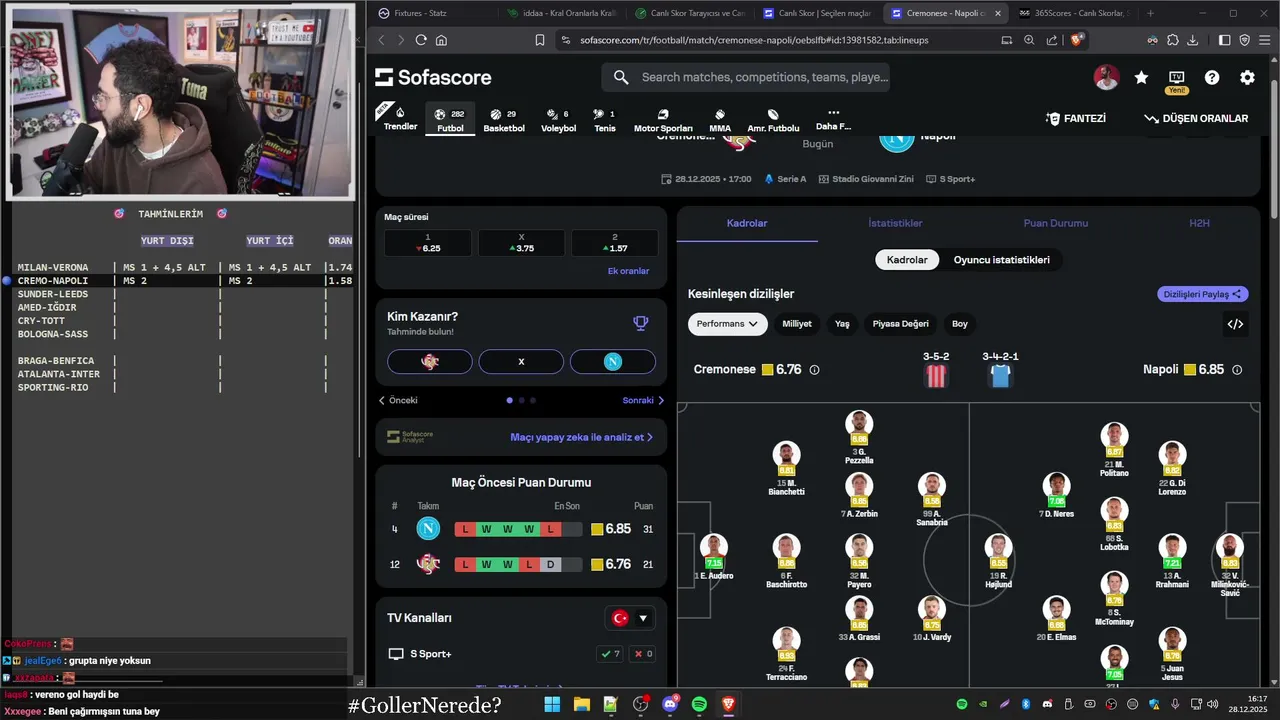The image size is (1280, 720).
Task: Click info icon next to Cremonese rating
Action: click(x=814, y=369)
